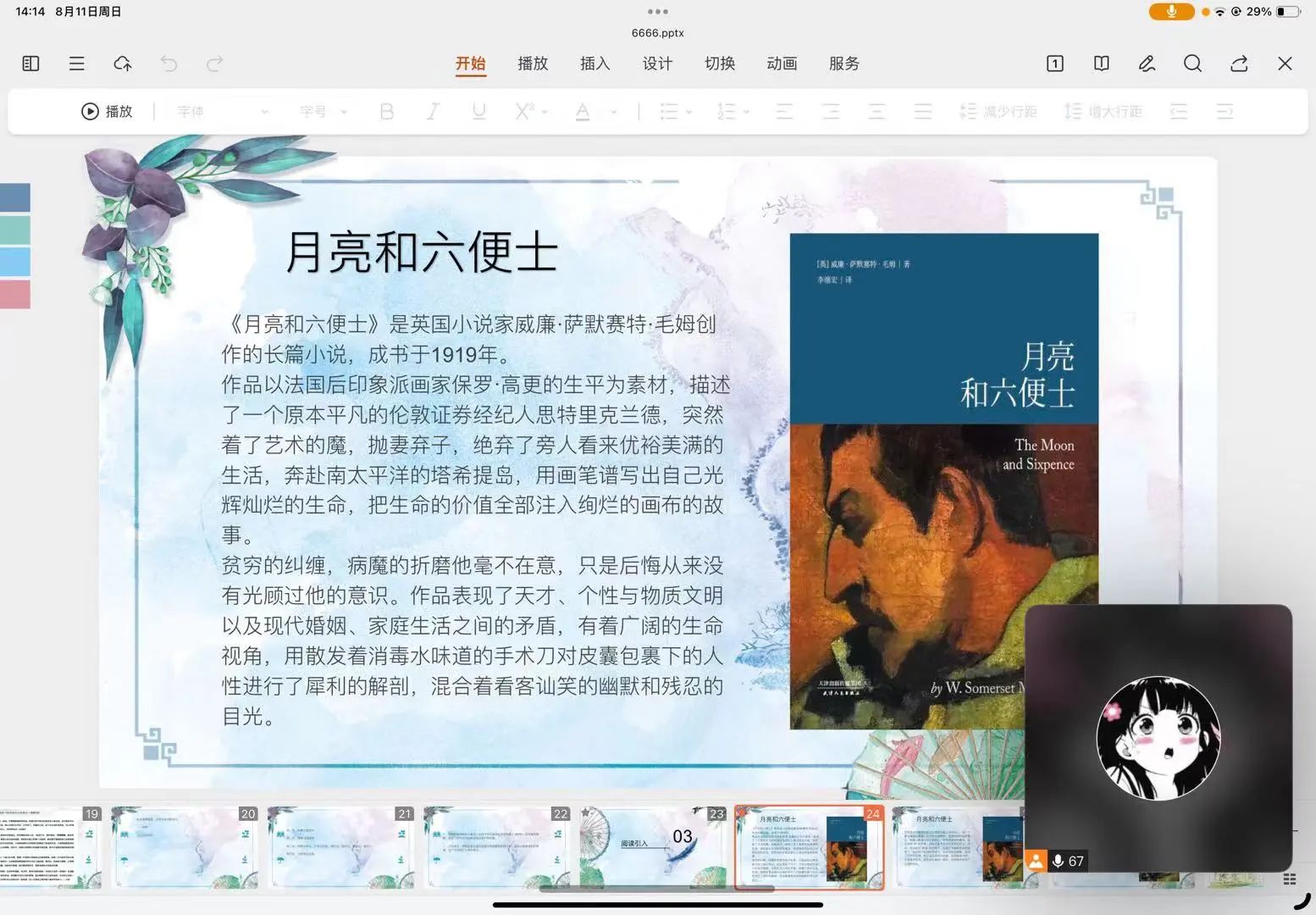This screenshot has width=1316, height=915.
Task: Expand the font color dropdown arrow
Action: 614,112
